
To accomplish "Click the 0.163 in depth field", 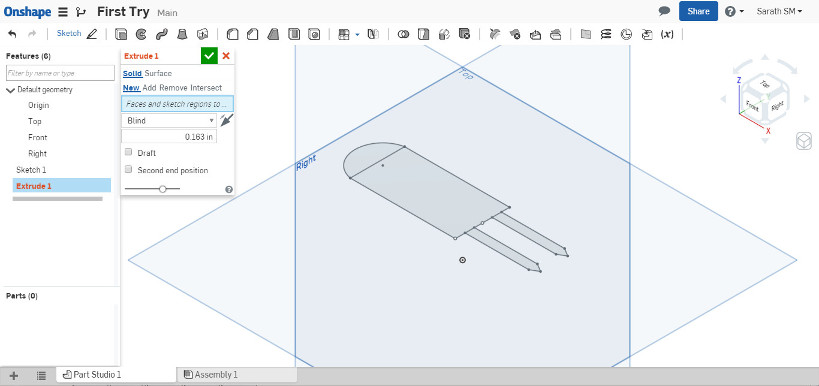I will (x=169, y=137).
